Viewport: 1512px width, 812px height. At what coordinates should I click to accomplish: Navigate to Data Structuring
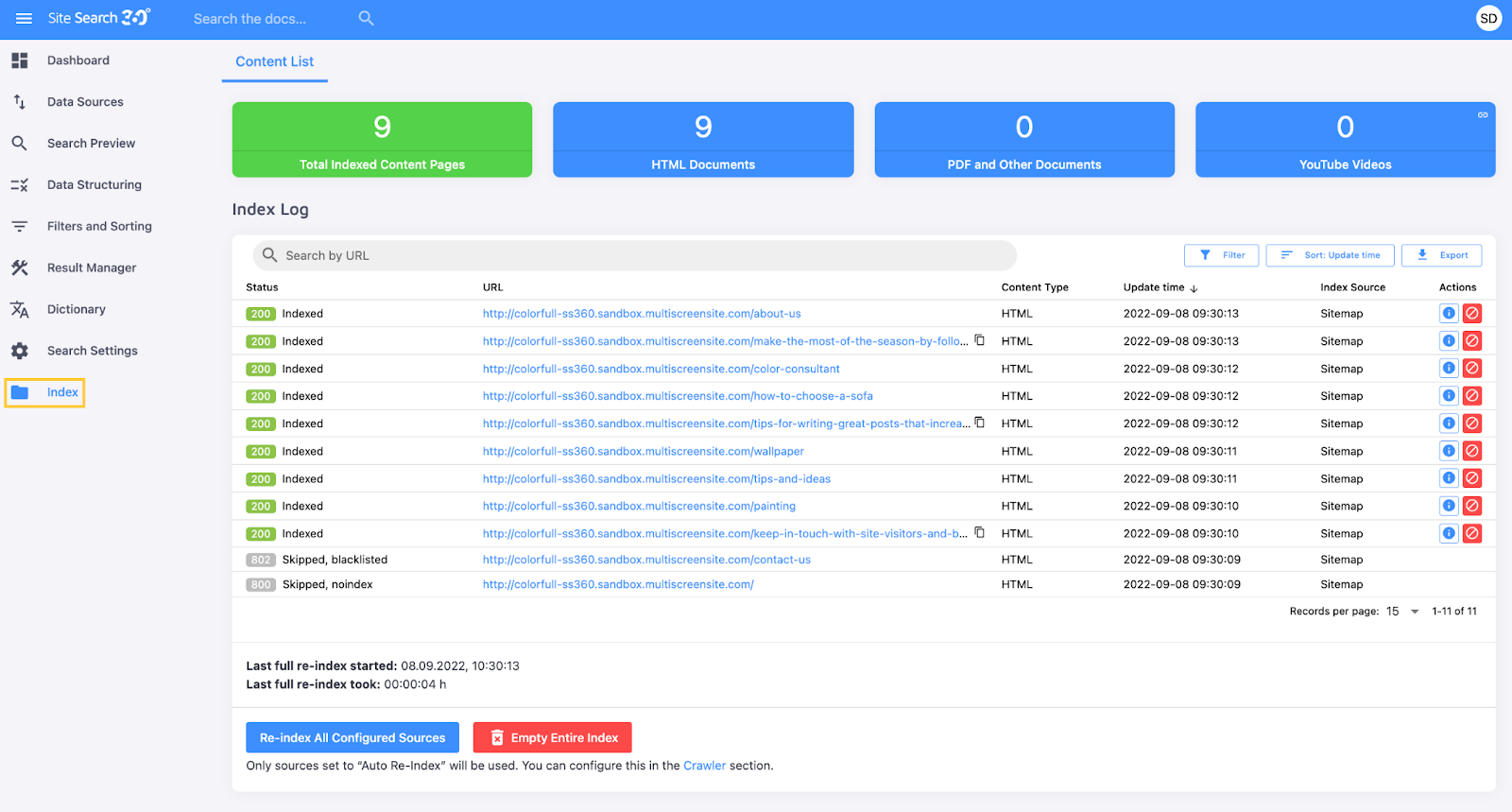tap(94, 185)
